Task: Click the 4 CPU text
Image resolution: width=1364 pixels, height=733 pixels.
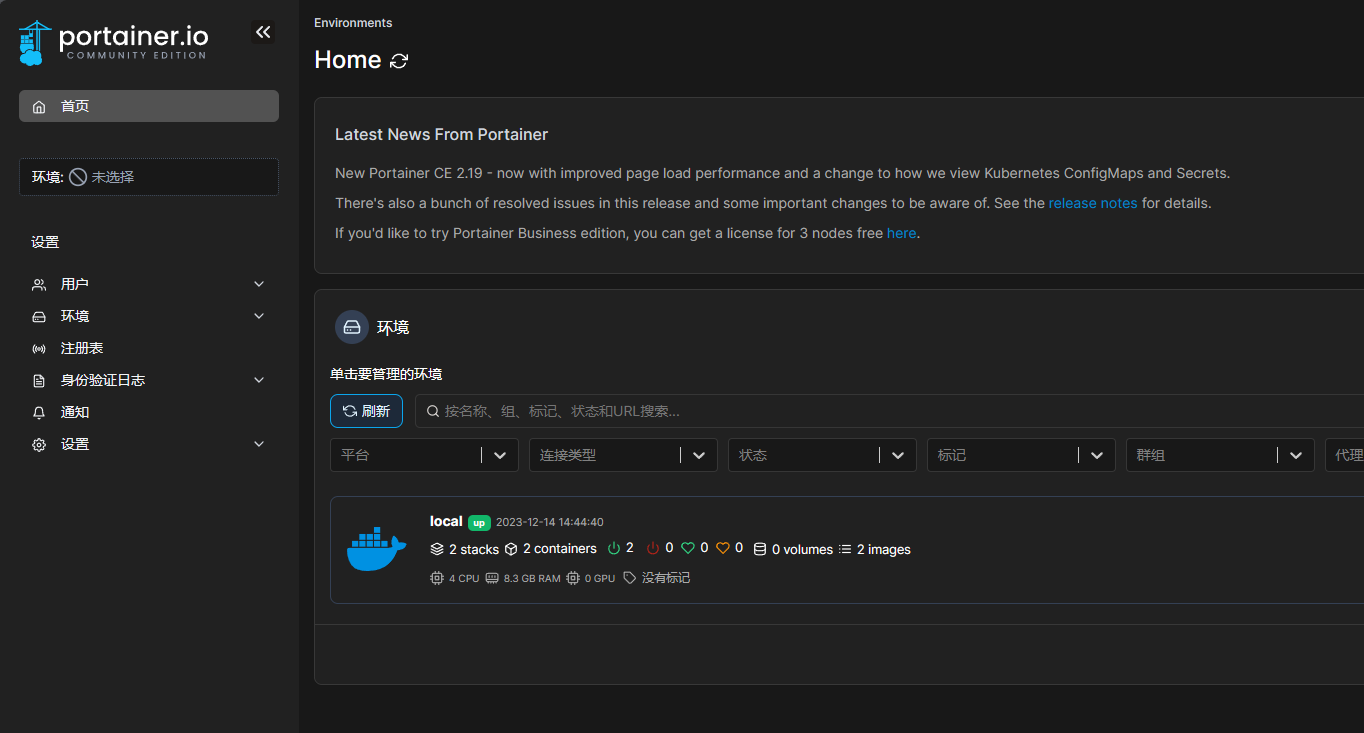Action: tap(464, 578)
